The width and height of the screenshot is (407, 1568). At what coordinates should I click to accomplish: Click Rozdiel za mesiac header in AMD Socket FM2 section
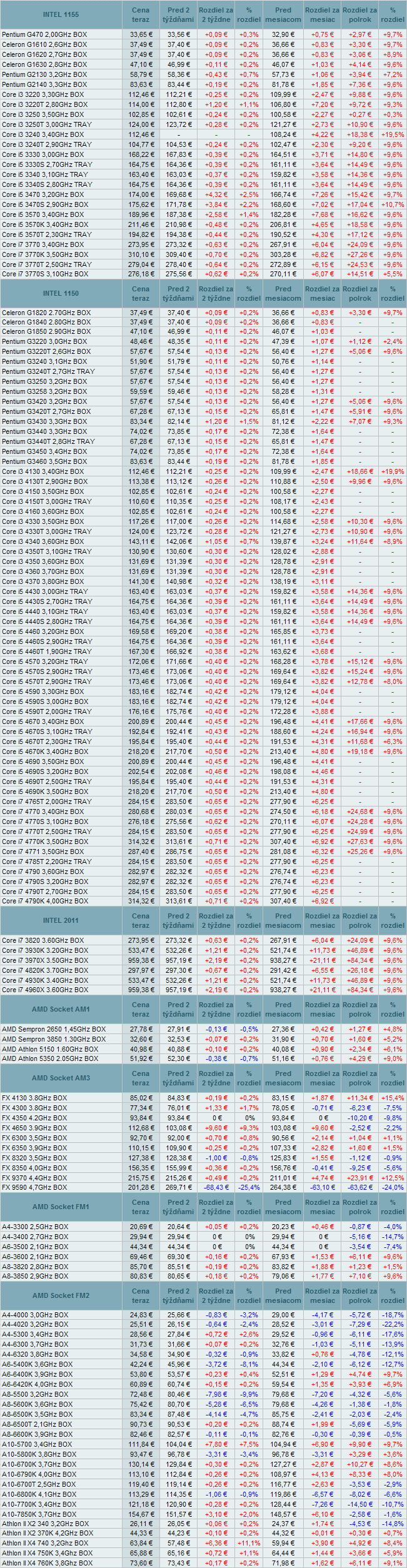(323, 1295)
